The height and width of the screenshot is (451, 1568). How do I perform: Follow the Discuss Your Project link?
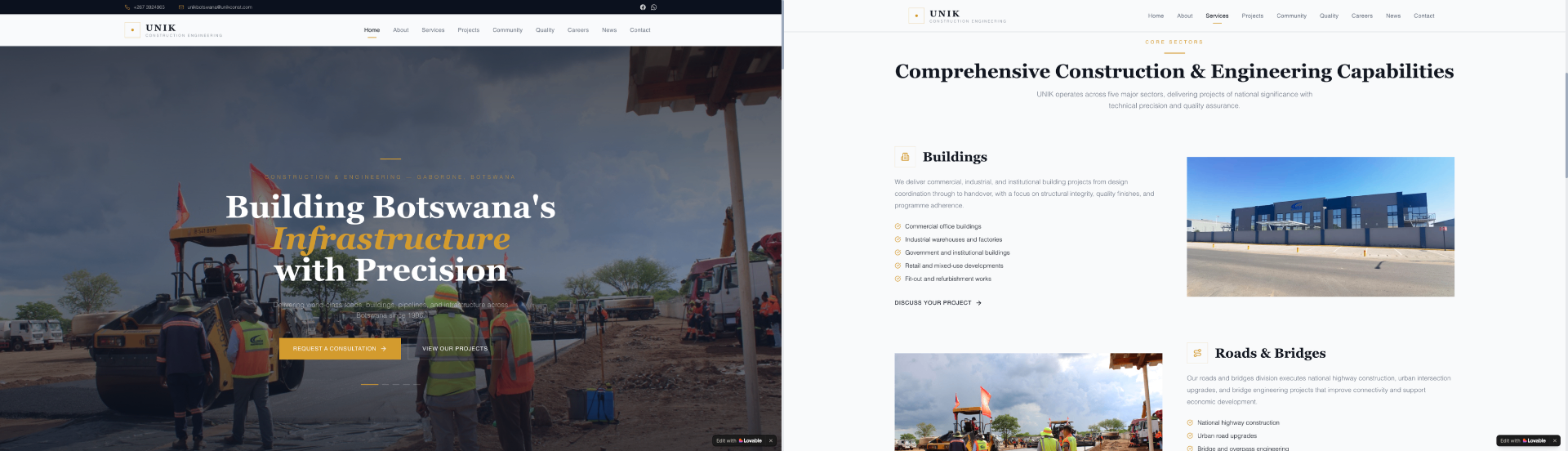click(938, 303)
